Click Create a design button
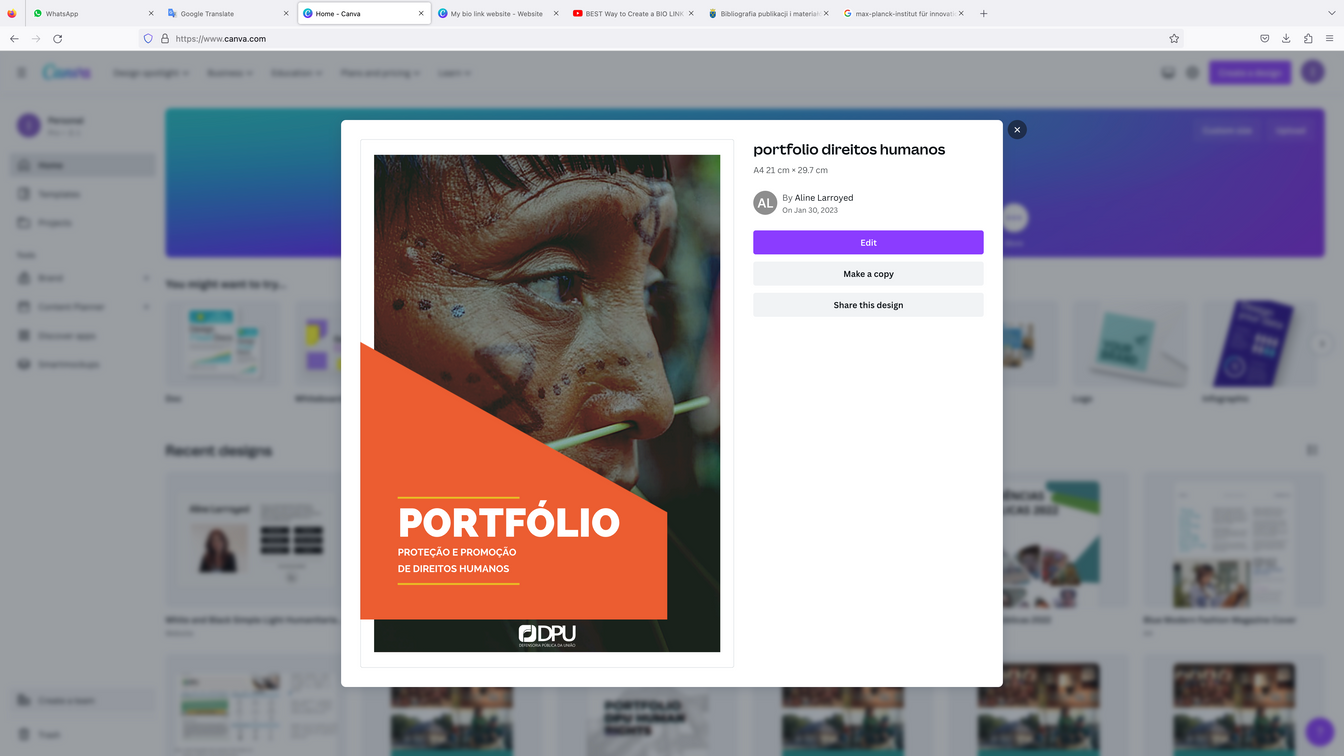This screenshot has height=756, width=1344. [x=1250, y=73]
